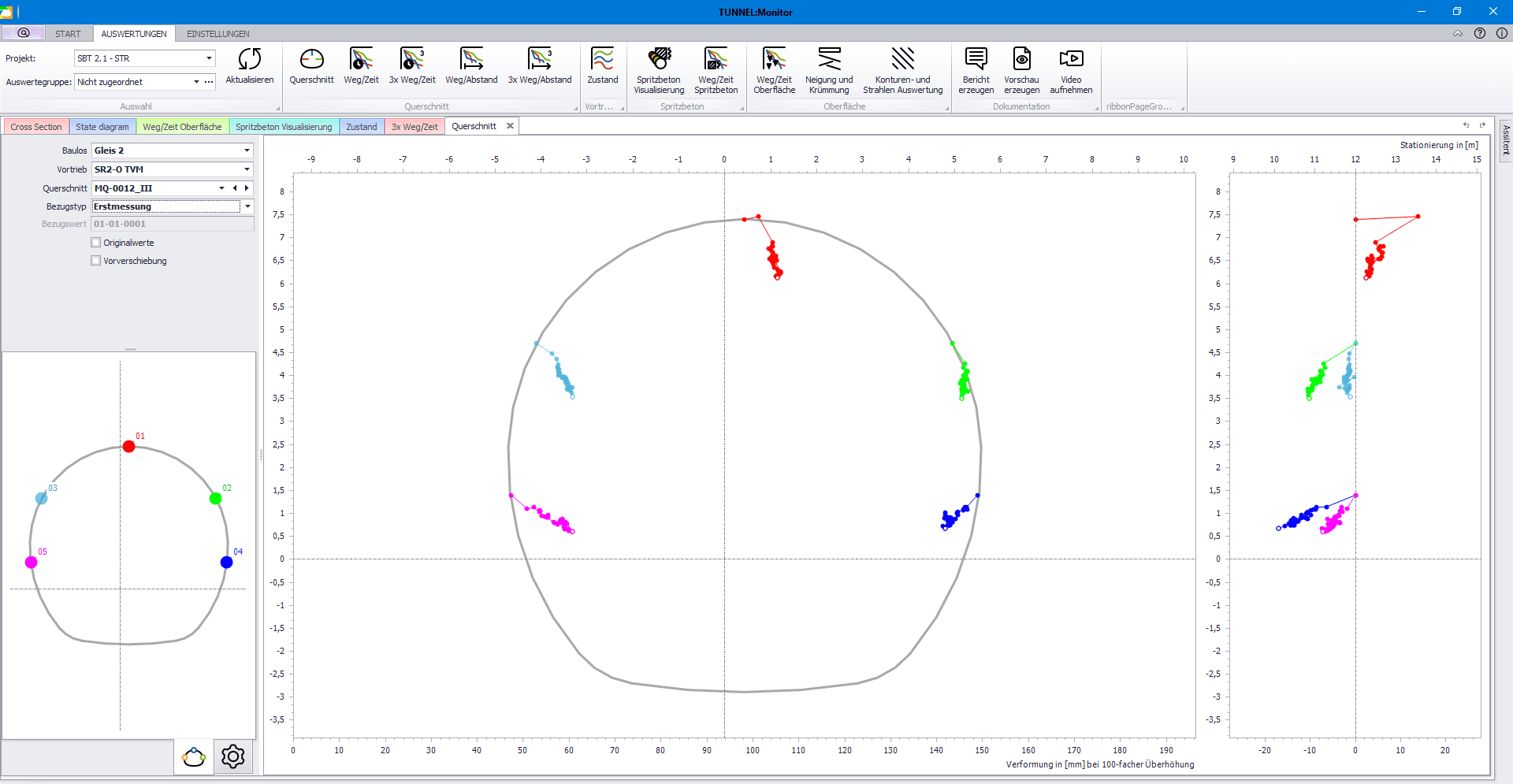
Task: Select the 3x Weg/Zeit chart tool
Action: [411, 60]
